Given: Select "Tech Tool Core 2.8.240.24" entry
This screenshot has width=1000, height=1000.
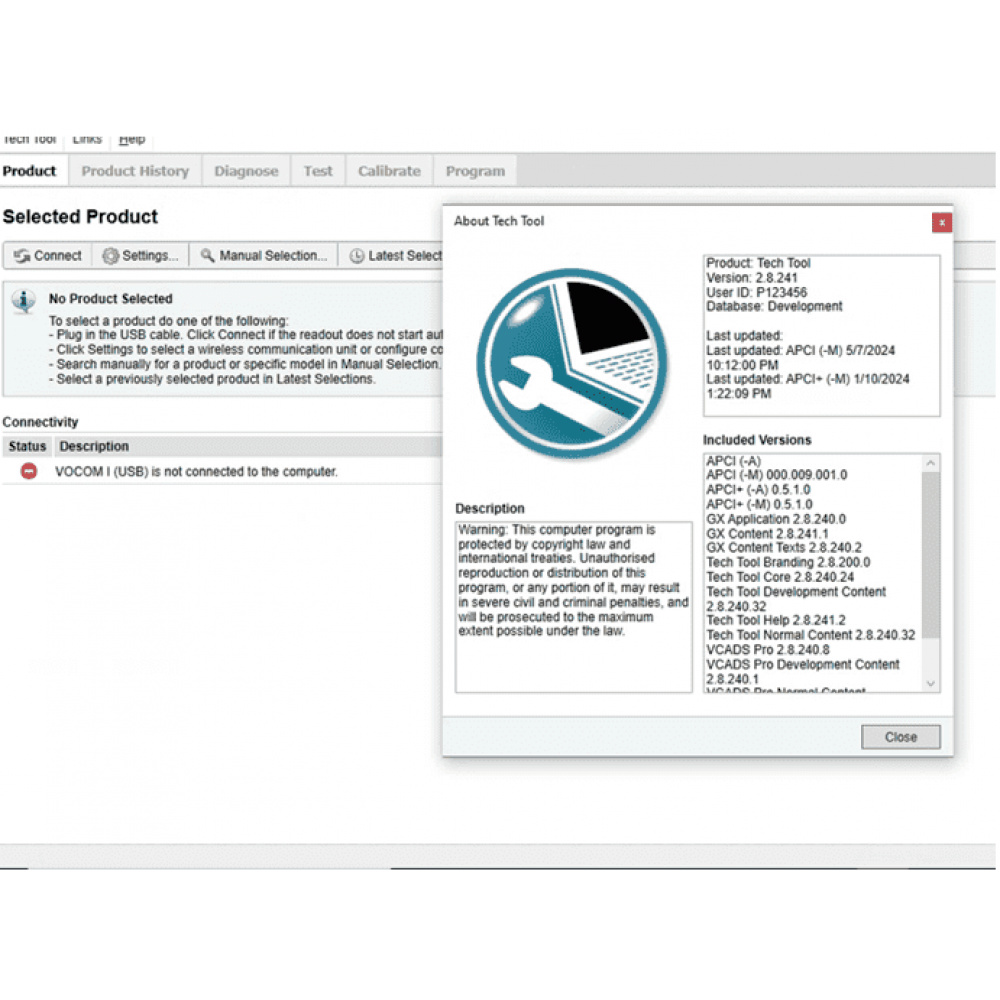Looking at the screenshot, I should 780,577.
